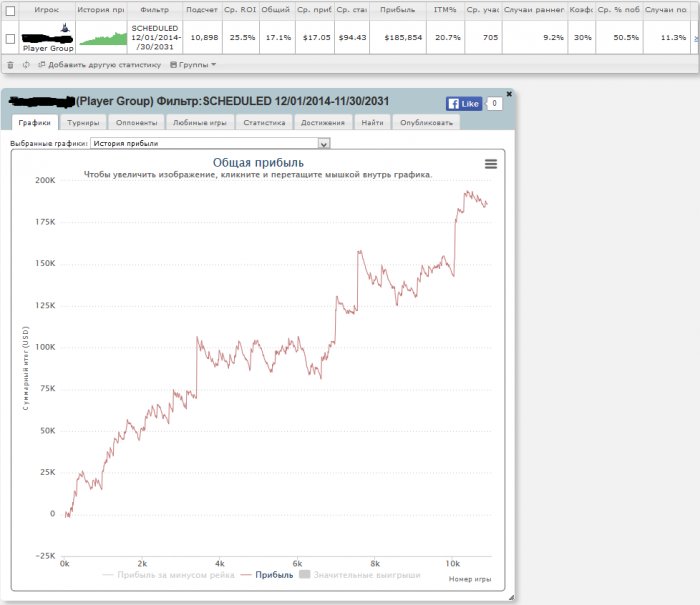The image size is (700, 605).
Task: Tick the Player Group row checkbox
Action: (x=10, y=38)
